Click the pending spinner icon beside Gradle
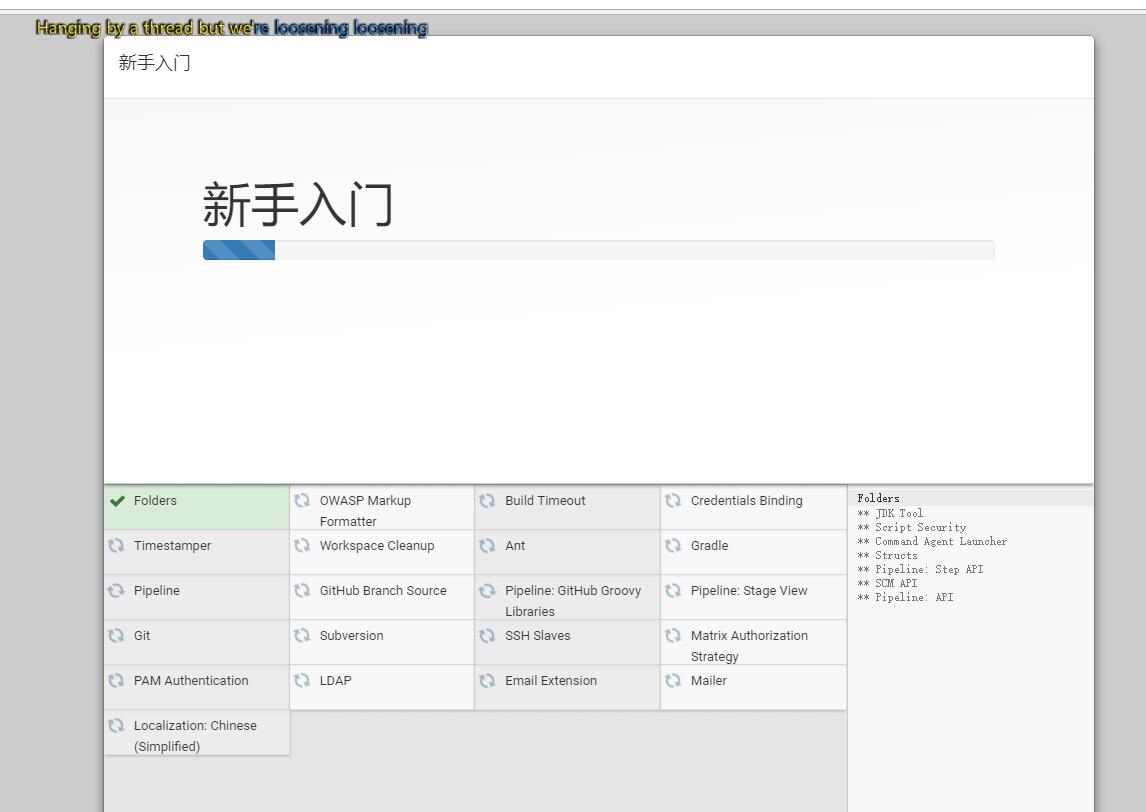Viewport: 1146px width, 812px height. [x=673, y=545]
